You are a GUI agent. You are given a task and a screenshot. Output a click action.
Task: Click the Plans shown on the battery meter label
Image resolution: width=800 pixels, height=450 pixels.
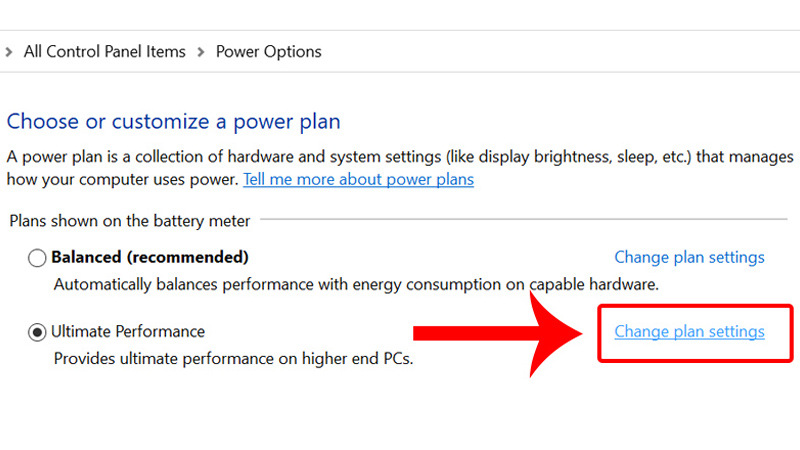coord(129,221)
